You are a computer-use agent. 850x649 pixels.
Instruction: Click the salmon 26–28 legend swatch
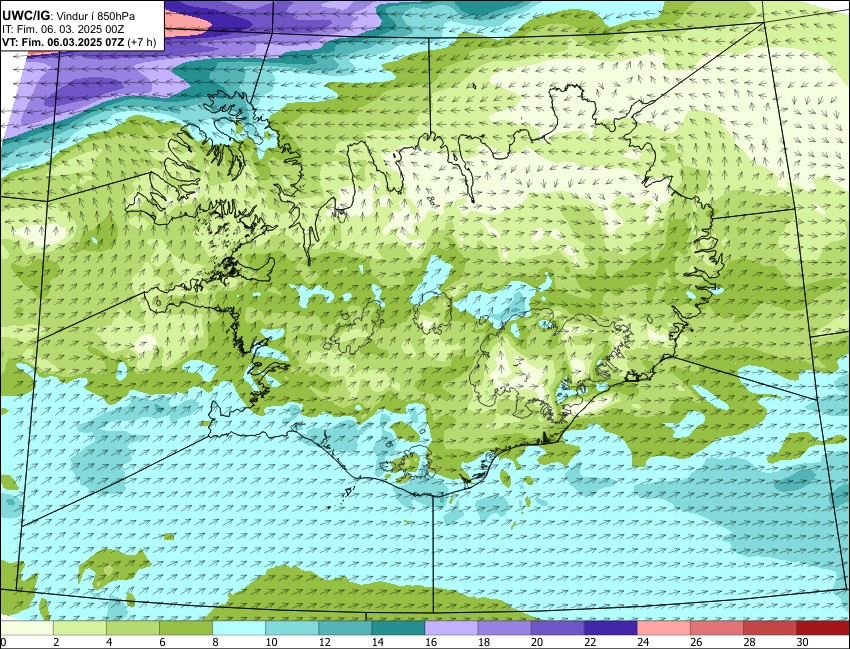pyautogui.click(x=717, y=628)
